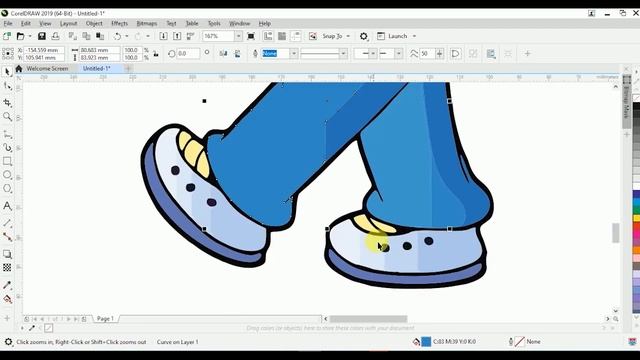Select the Color Eyedropper tool
Image resolution: width=640 pixels, height=360 pixels.
pos(7,285)
